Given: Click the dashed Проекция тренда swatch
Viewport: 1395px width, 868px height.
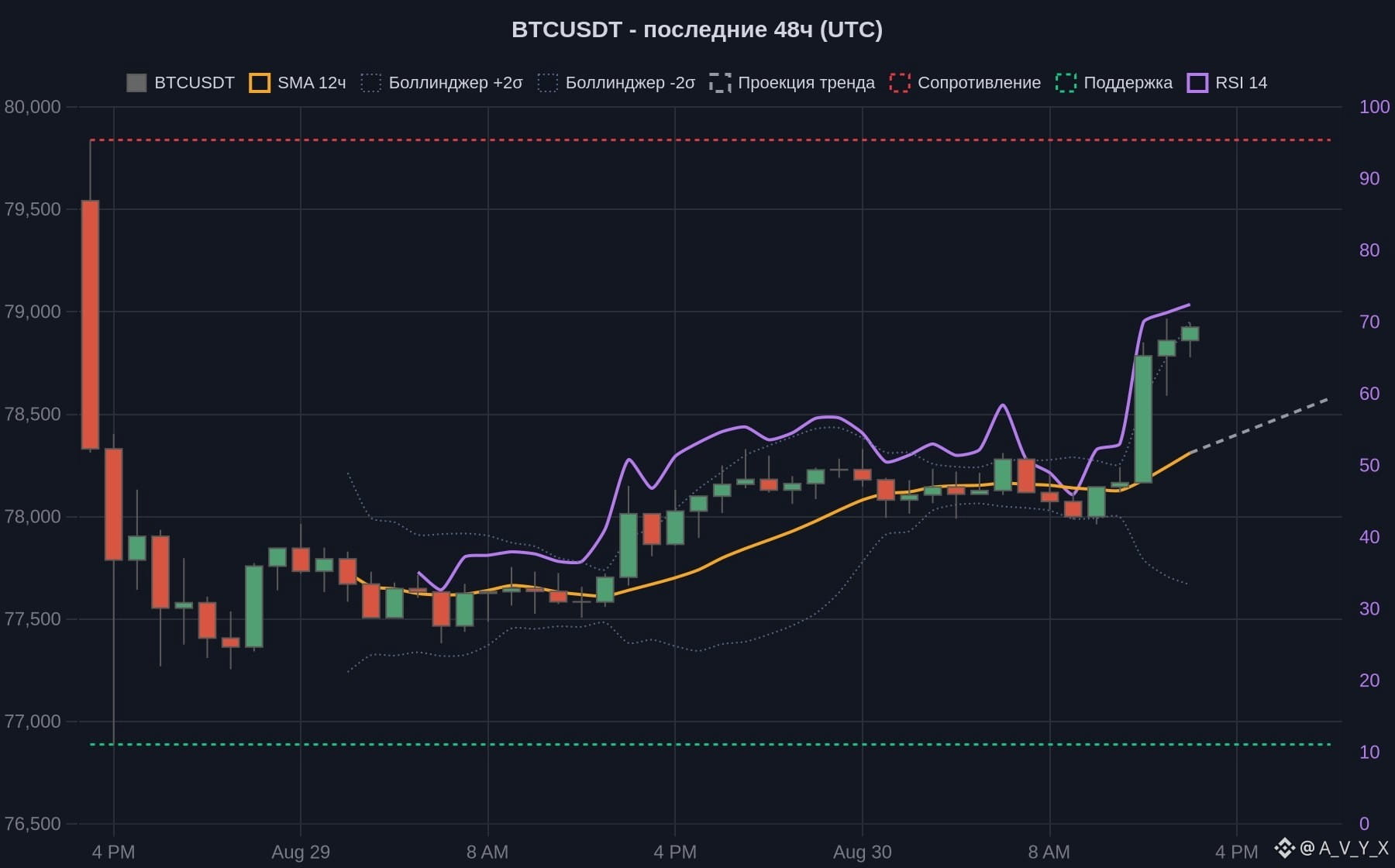Looking at the screenshot, I should 720,83.
